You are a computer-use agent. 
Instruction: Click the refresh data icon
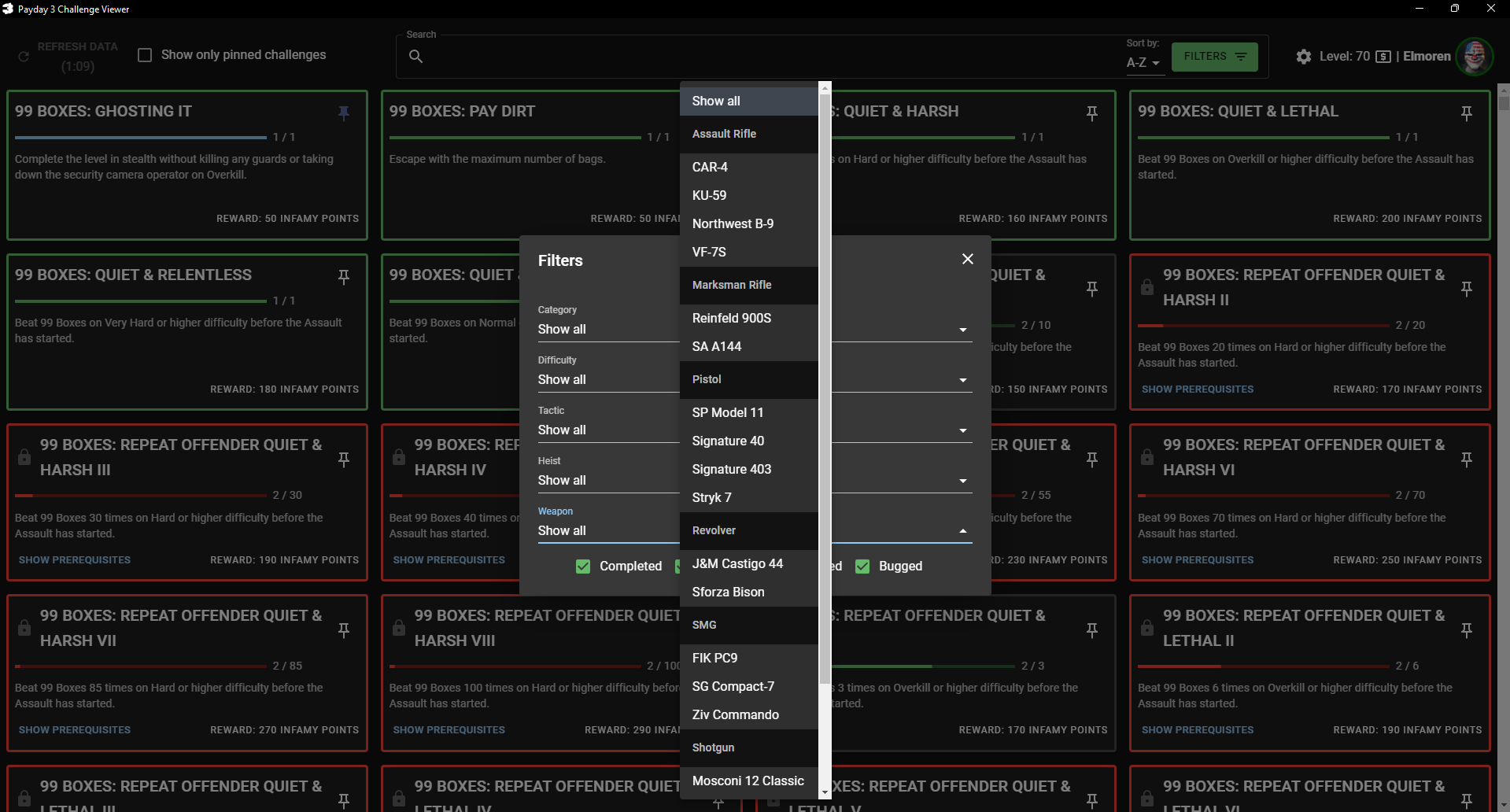tap(24, 57)
